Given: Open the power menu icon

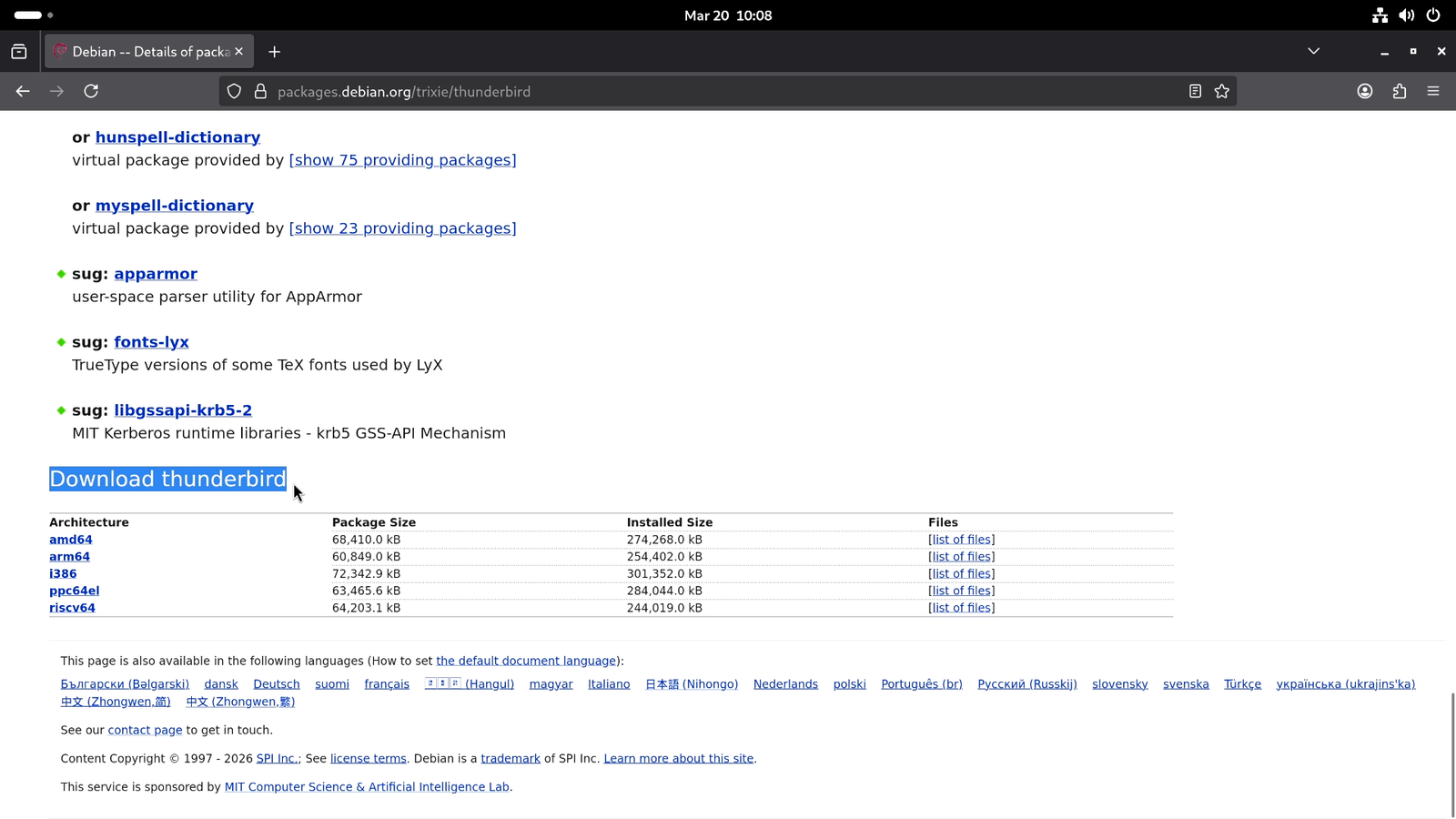Looking at the screenshot, I should (1433, 15).
